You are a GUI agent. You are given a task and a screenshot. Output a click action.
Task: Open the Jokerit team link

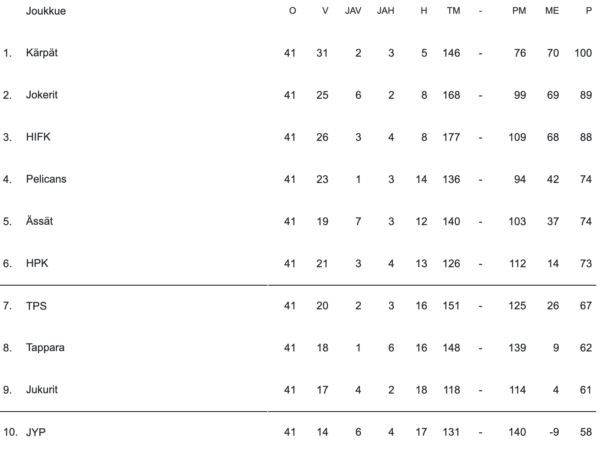click(44, 95)
